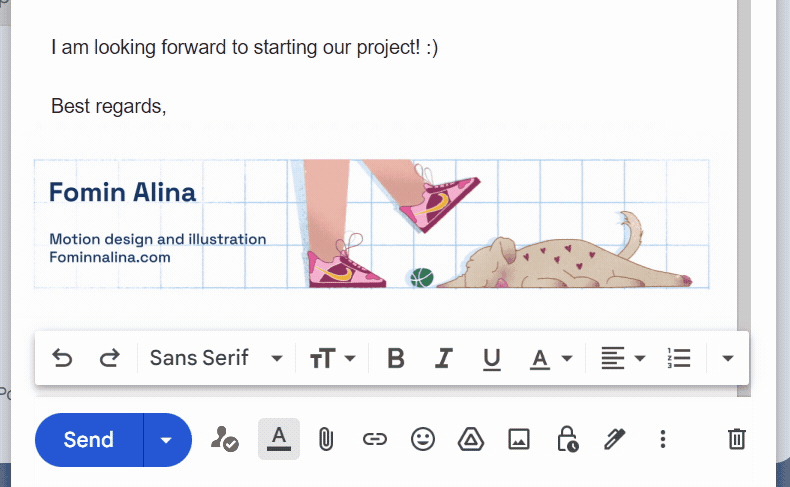Open Sans Serif font dropdown
The width and height of the screenshot is (790, 487).
click(216, 358)
